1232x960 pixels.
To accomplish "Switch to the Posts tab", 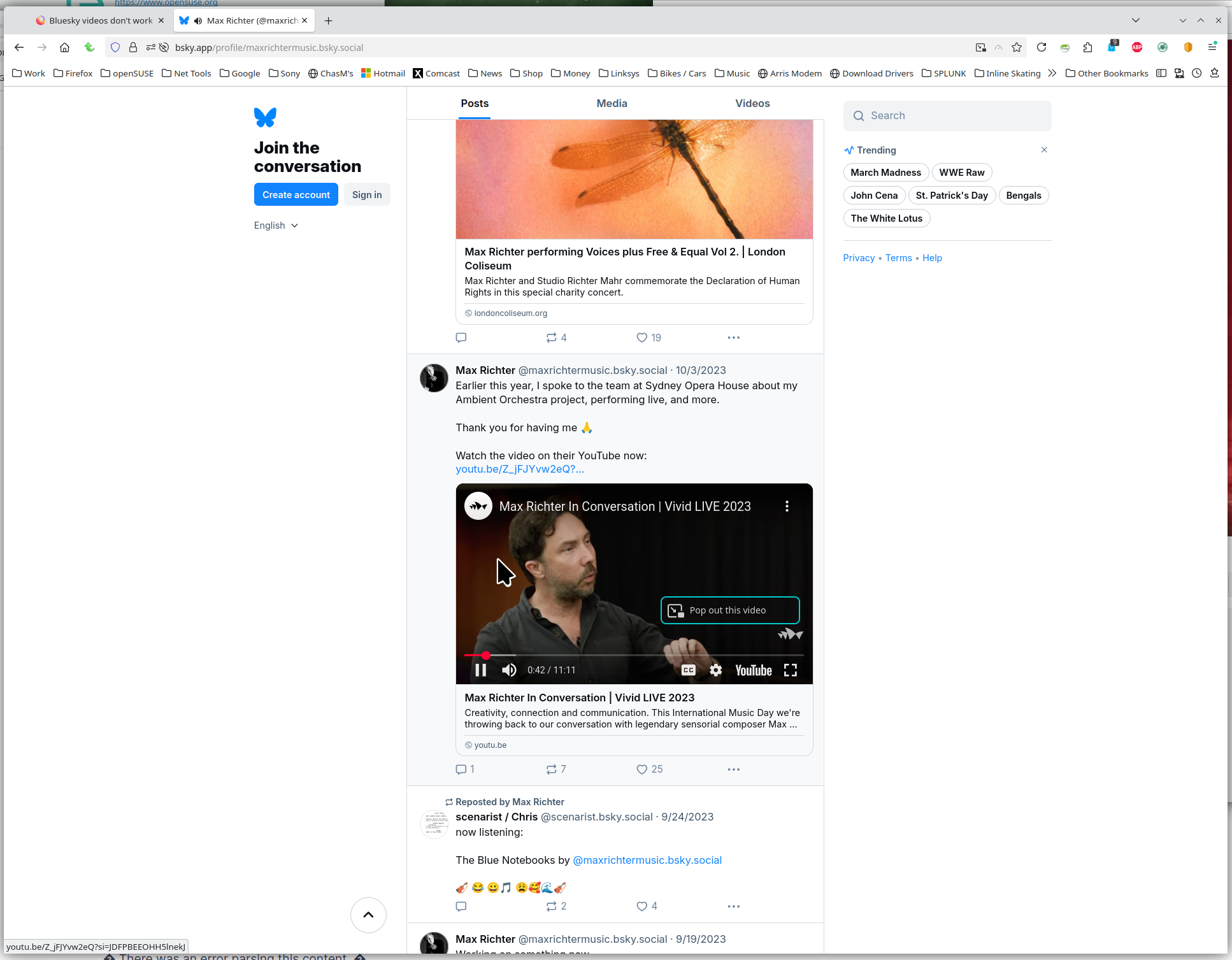I will 475,103.
